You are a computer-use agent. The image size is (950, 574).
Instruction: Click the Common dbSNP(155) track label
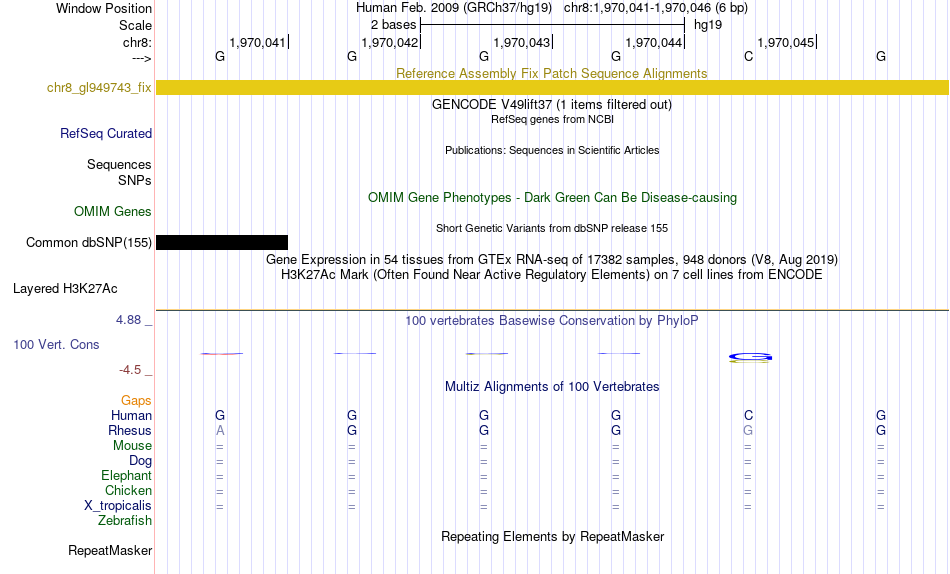89,242
